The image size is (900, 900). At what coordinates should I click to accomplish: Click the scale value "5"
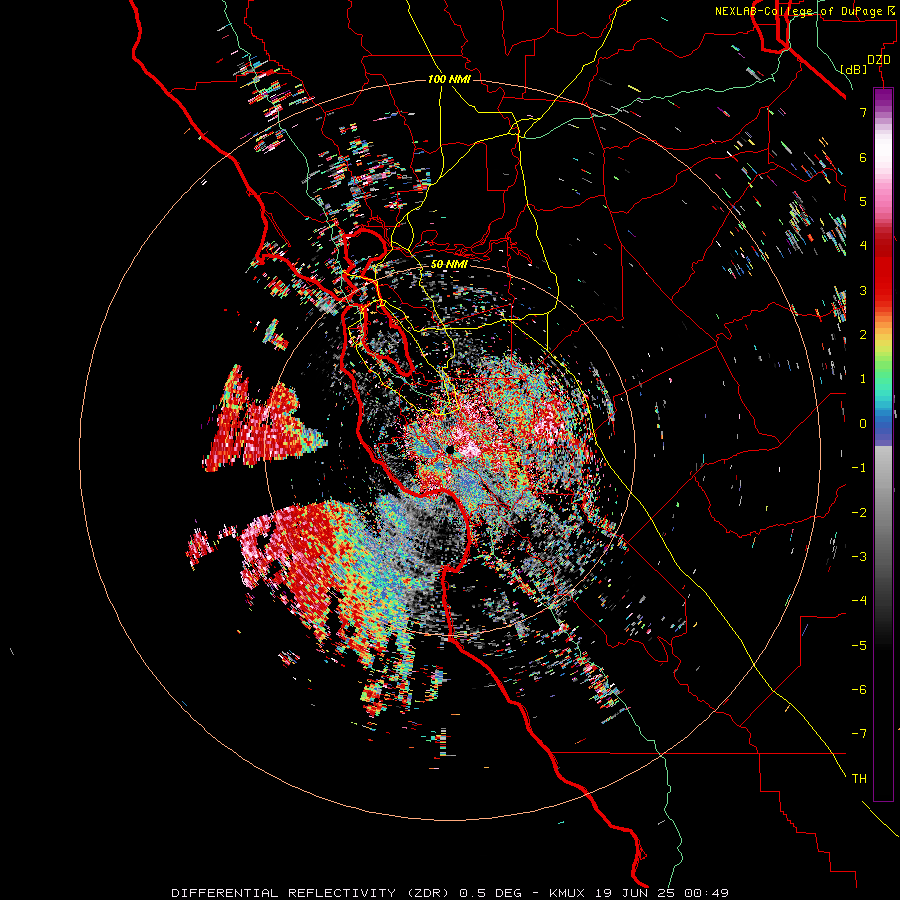click(x=863, y=201)
